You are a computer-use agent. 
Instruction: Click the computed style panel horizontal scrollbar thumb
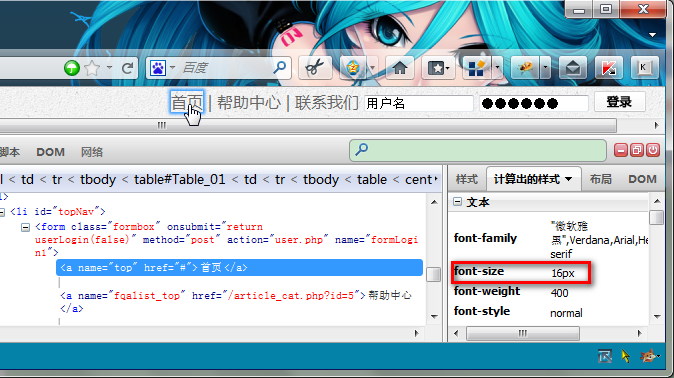[x=523, y=333]
